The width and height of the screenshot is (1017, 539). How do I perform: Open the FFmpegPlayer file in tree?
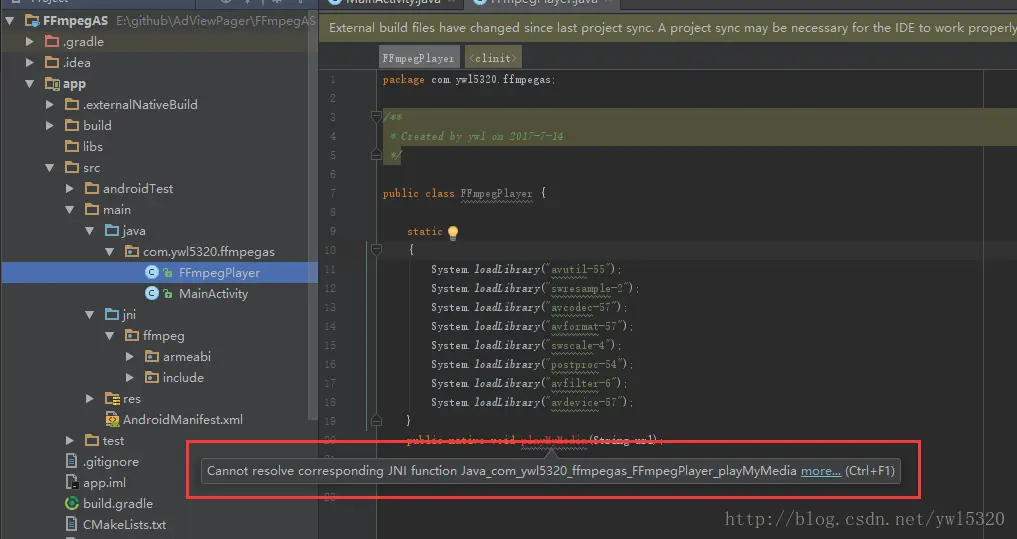click(219, 273)
